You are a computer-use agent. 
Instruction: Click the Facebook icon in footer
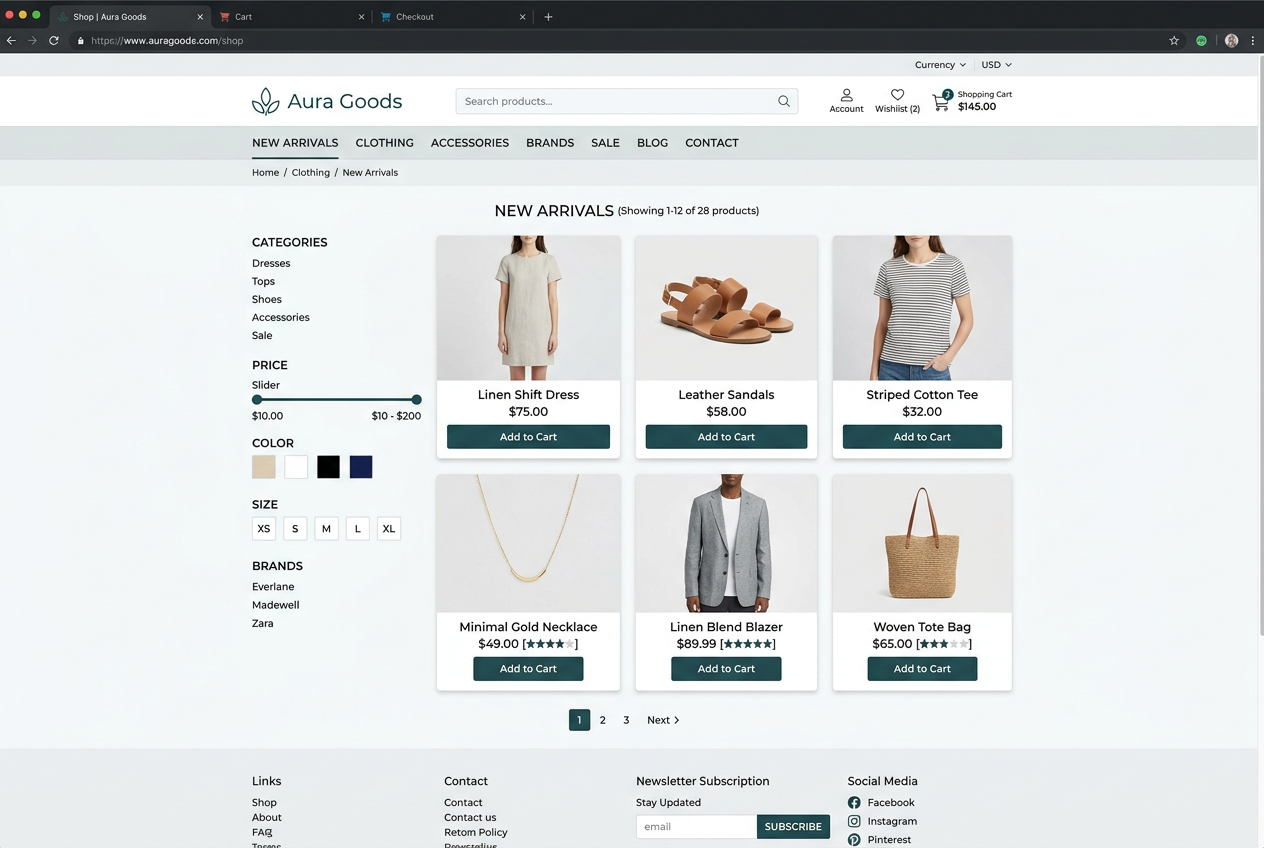854,803
